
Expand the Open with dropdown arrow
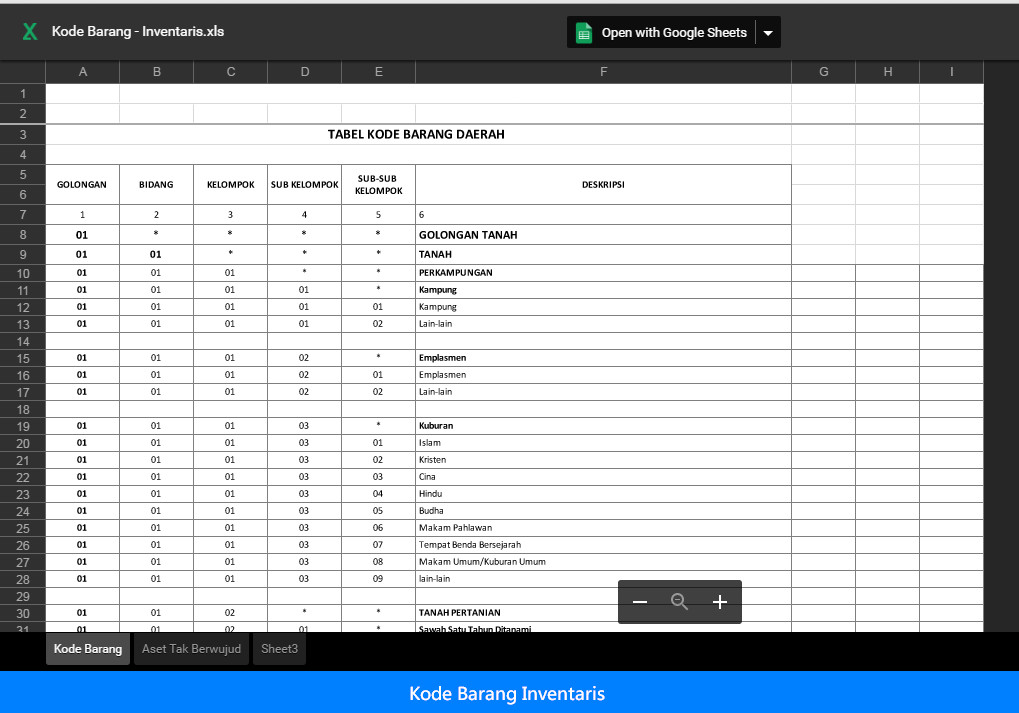tap(768, 32)
